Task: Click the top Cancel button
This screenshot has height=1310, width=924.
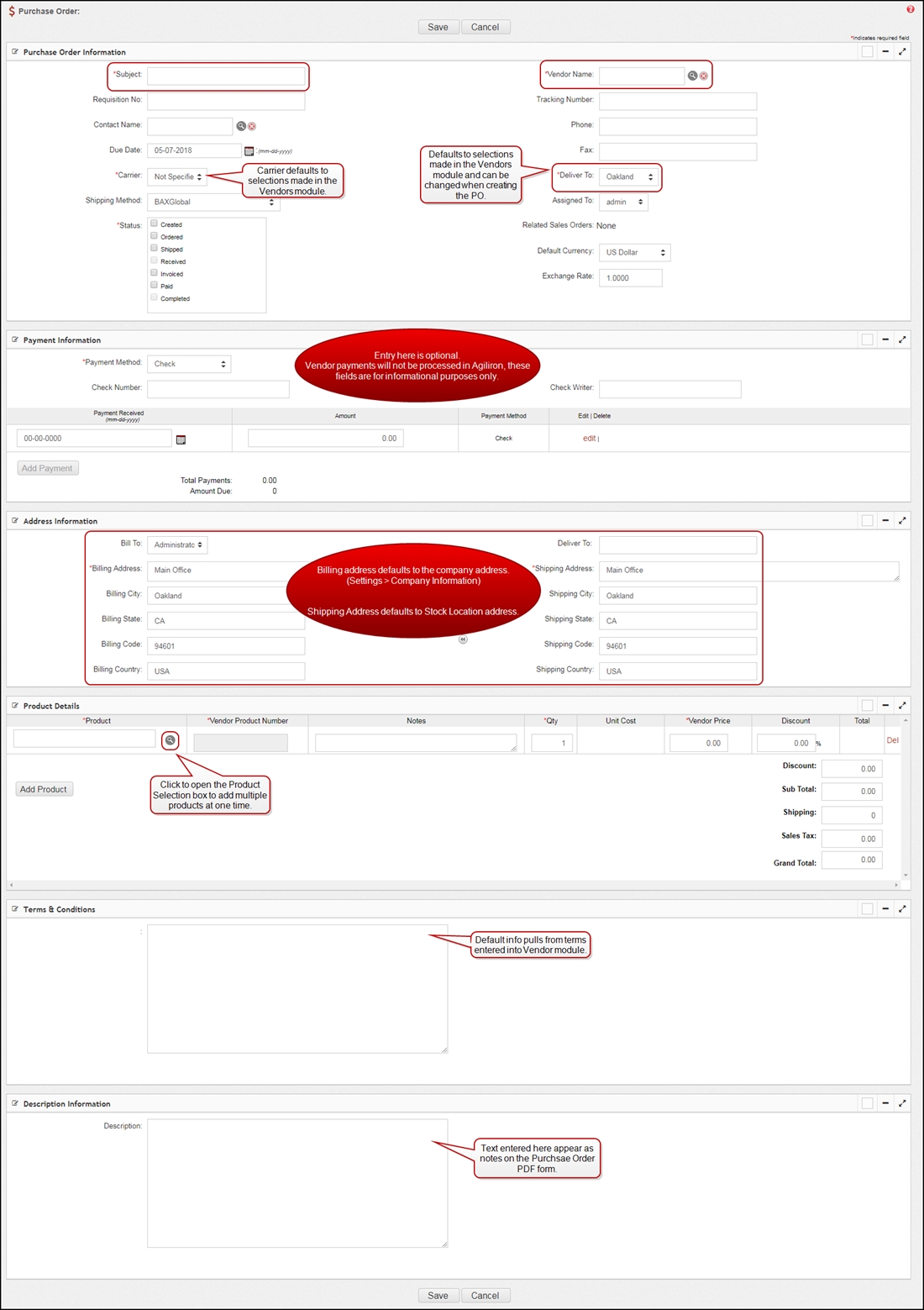Action: [x=486, y=27]
